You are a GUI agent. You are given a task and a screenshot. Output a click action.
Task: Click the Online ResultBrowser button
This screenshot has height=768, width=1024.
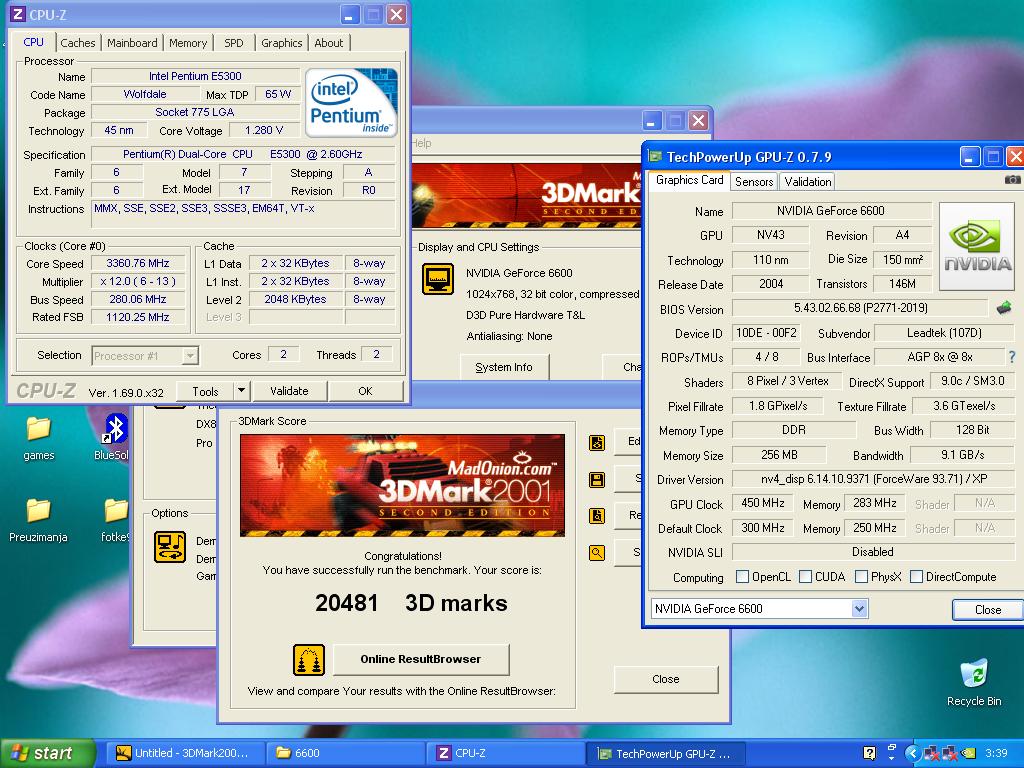[421, 660]
